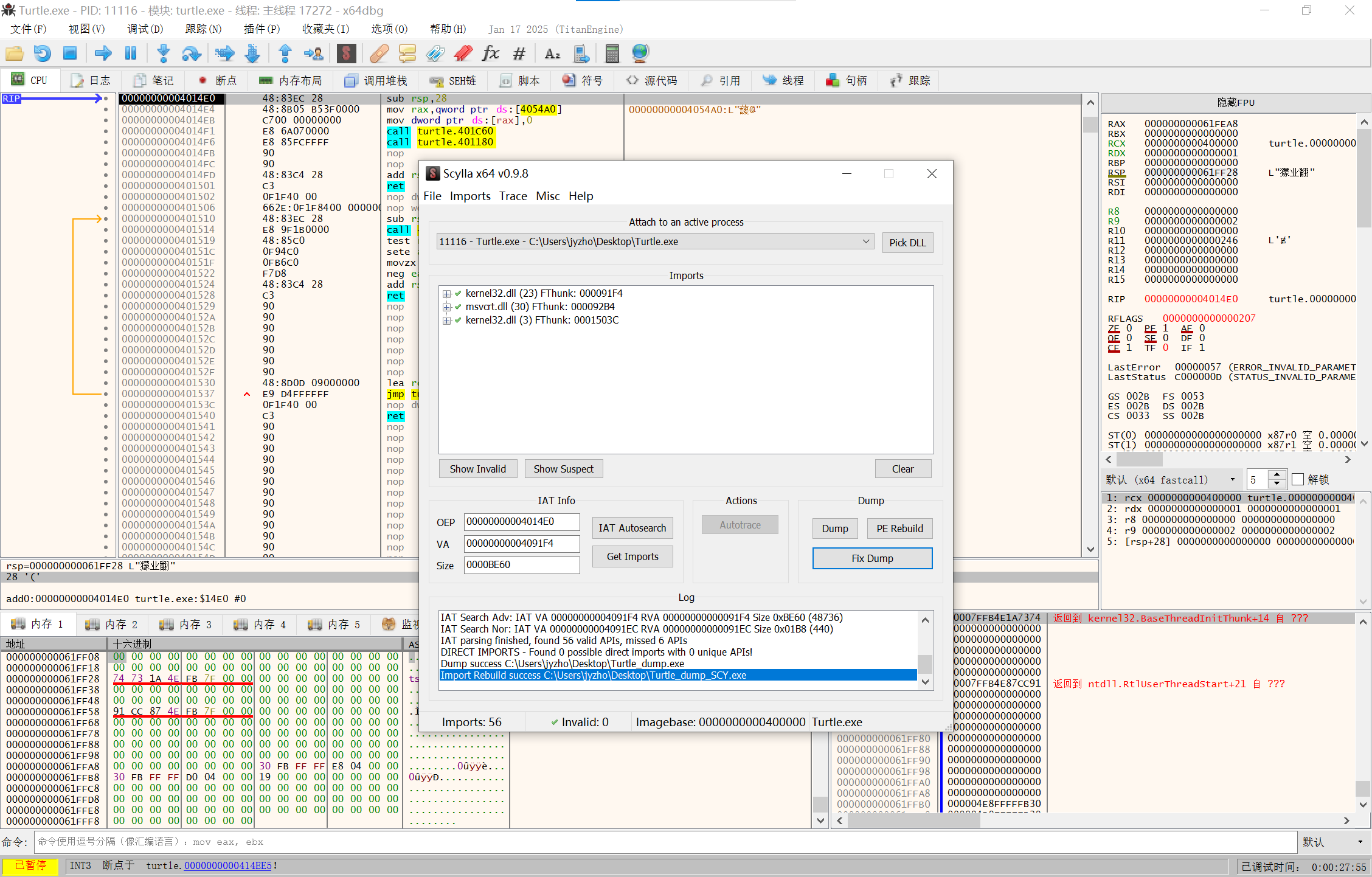Screen dimensions: 1372x877
Task: Open the 调试(D) menu
Action: (x=145, y=29)
